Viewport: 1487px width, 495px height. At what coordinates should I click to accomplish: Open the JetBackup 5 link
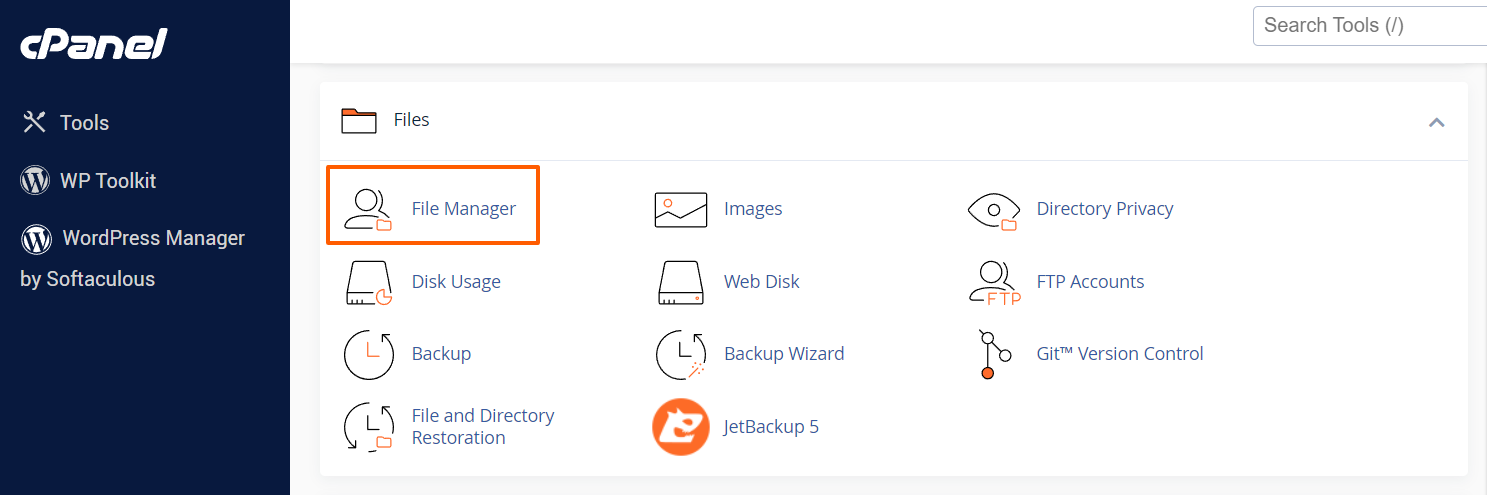point(771,427)
